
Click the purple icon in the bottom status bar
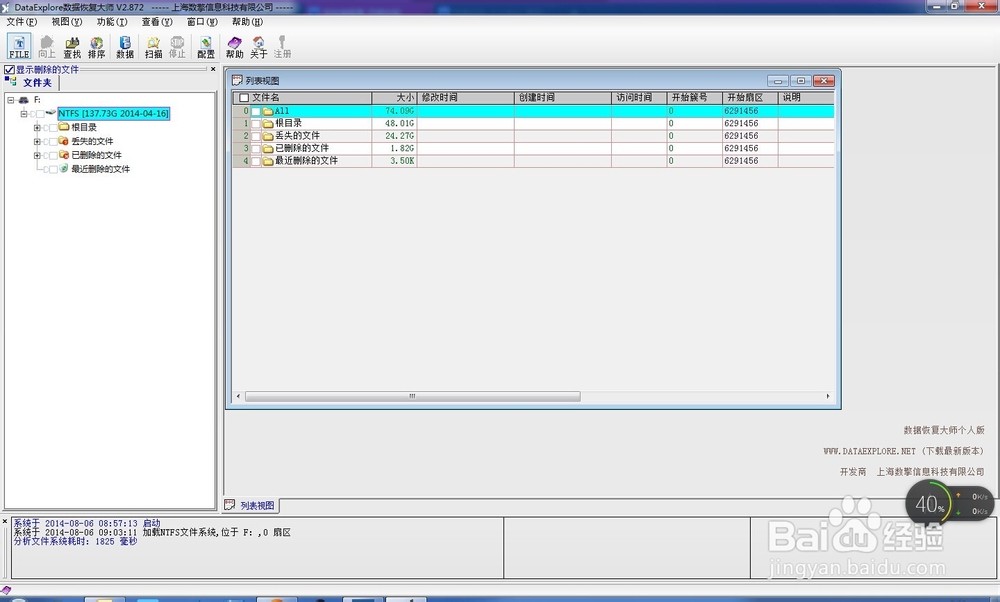click(x=6, y=591)
